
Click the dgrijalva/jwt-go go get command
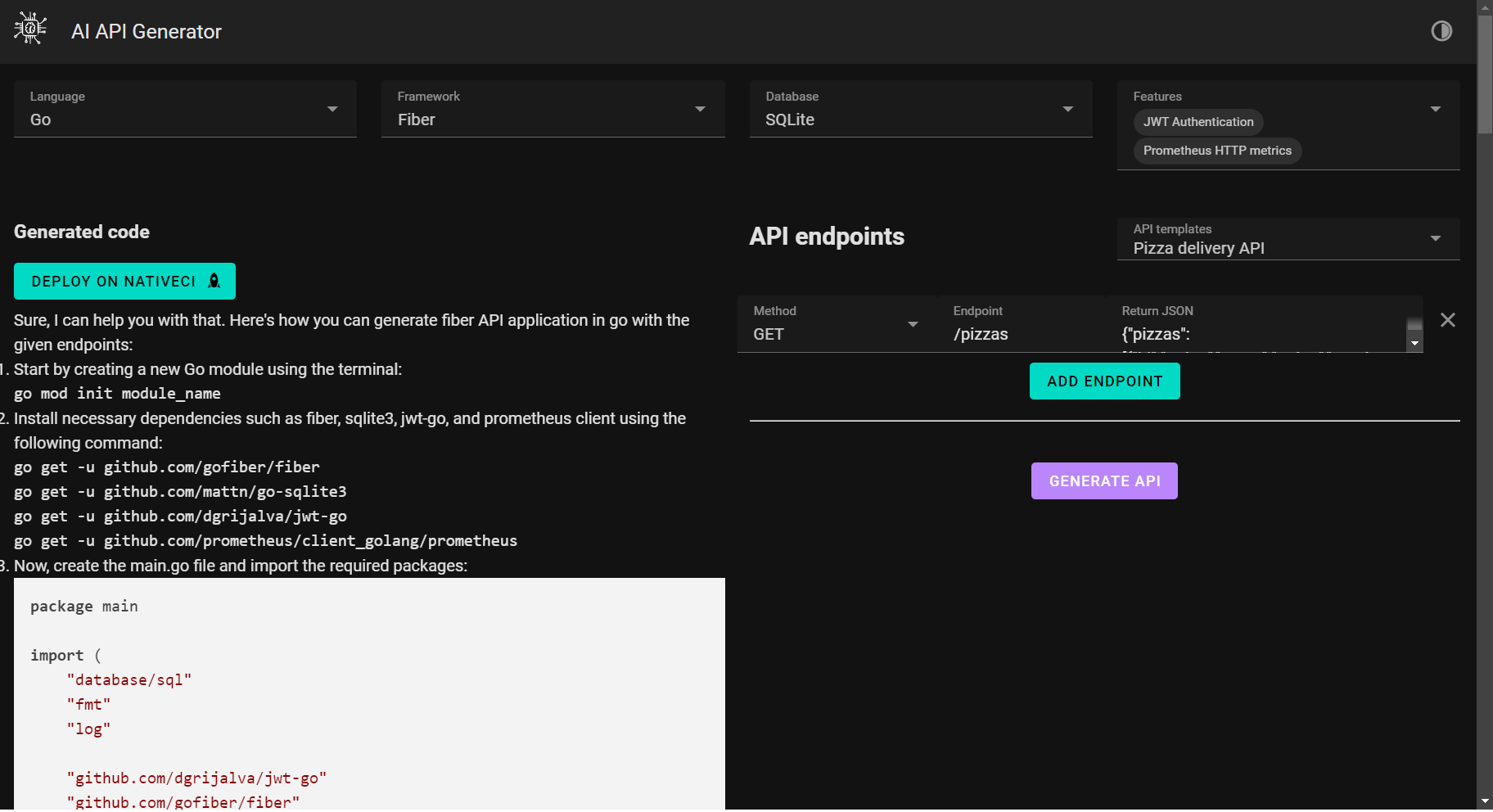[180, 517]
